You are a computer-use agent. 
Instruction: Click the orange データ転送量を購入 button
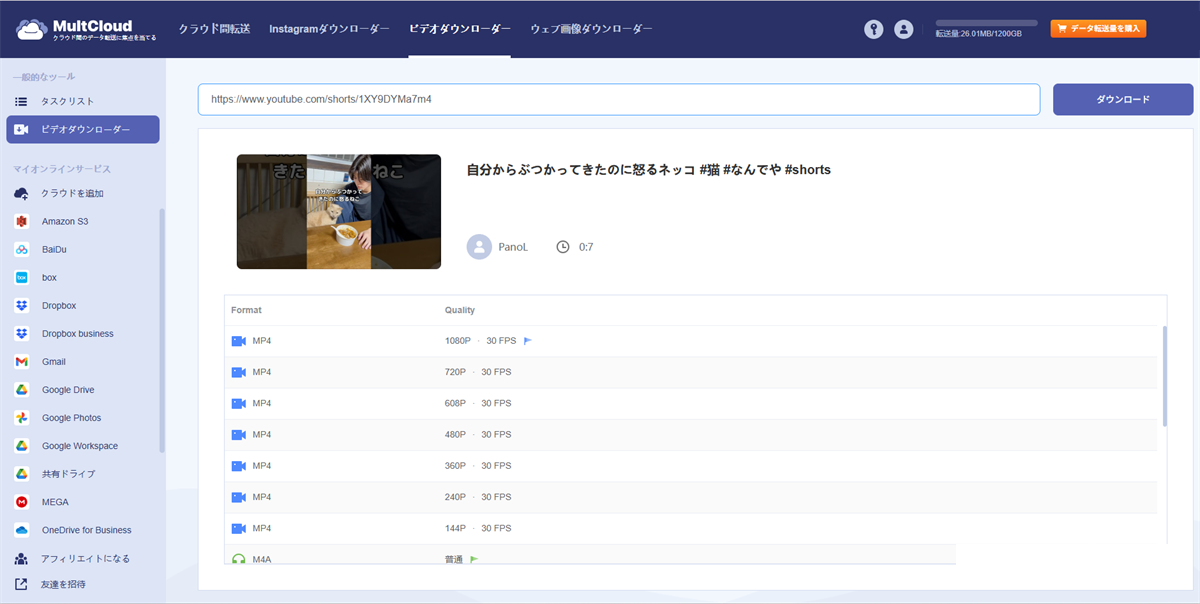pos(1098,29)
